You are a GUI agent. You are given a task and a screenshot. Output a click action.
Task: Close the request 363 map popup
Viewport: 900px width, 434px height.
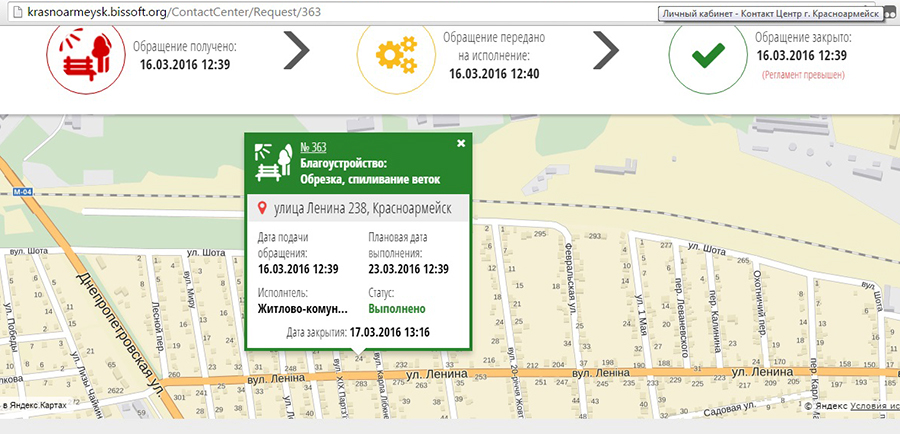click(x=461, y=143)
